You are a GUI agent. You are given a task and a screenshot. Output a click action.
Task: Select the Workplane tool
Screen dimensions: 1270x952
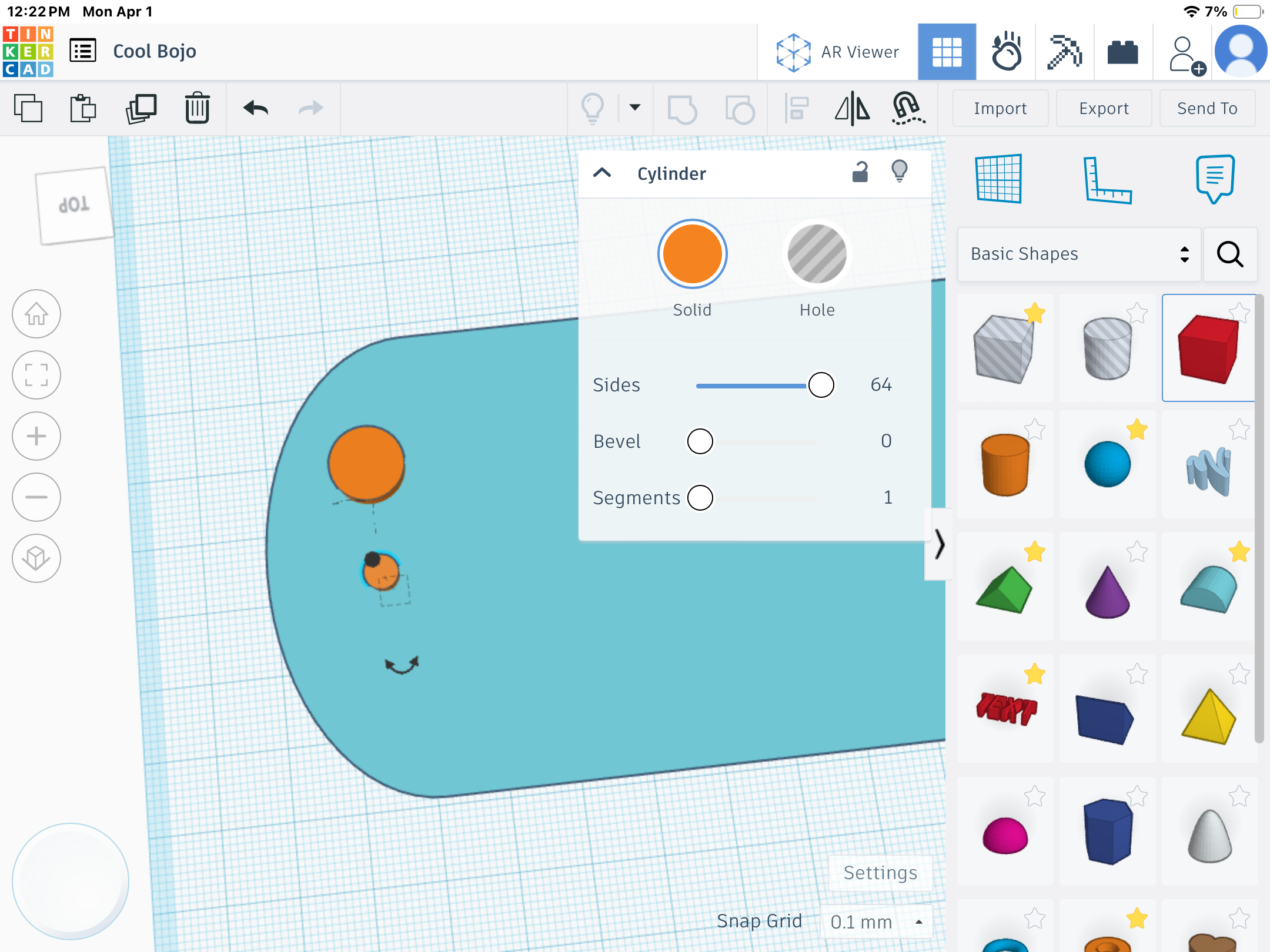[x=998, y=179]
